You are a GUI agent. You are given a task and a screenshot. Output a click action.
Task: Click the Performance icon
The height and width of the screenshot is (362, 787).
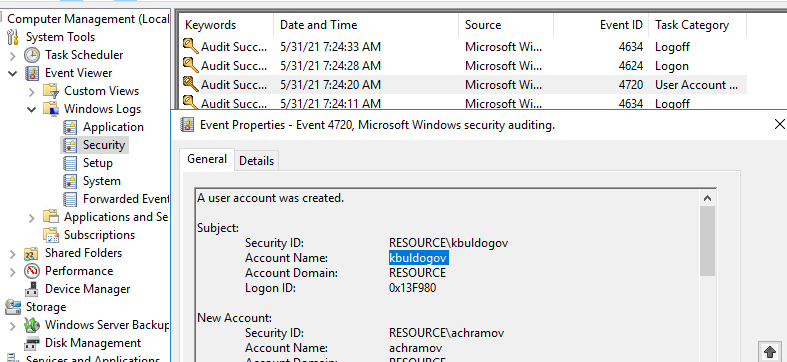point(32,271)
